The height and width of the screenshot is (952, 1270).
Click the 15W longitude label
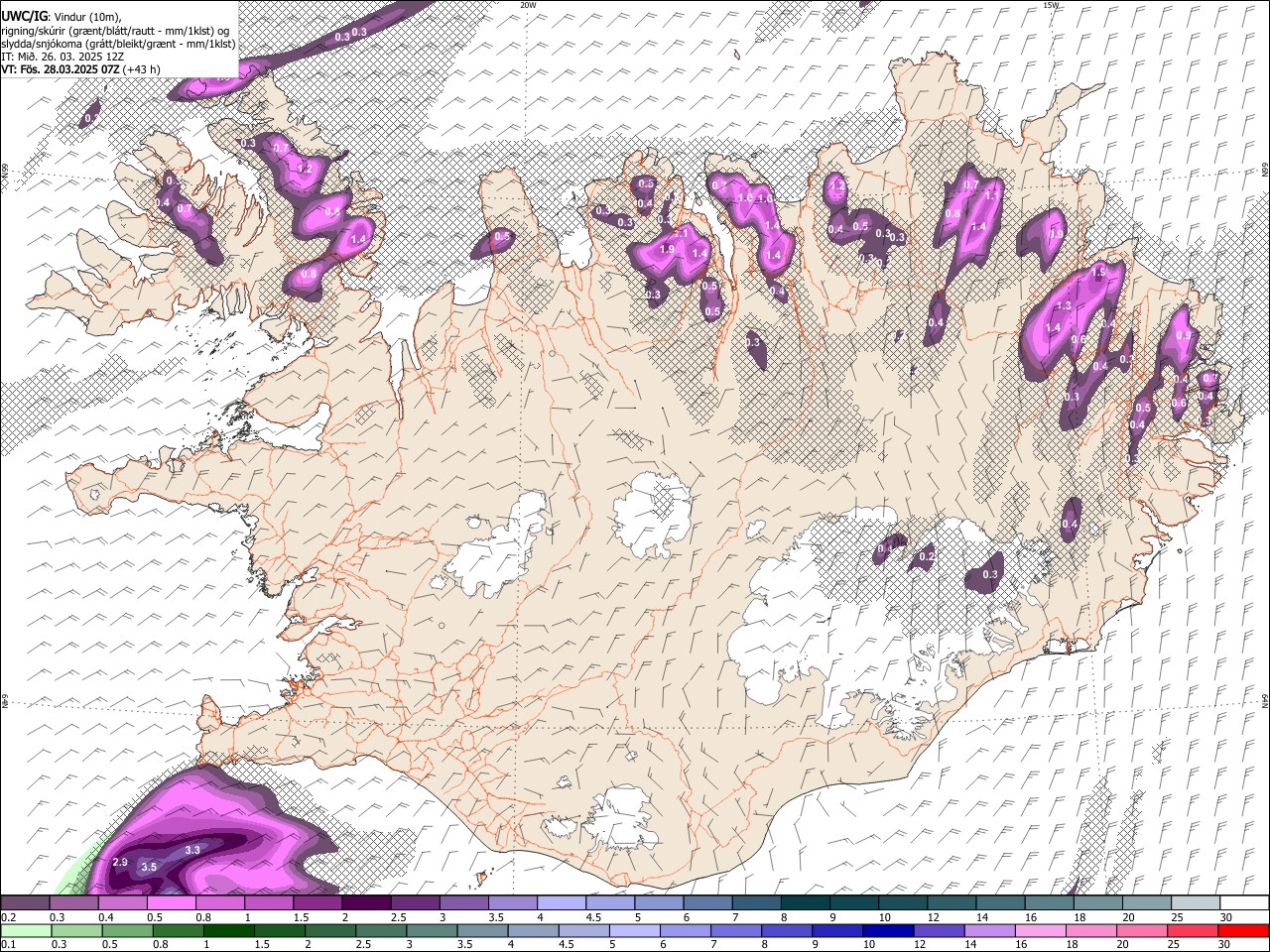pos(1051,5)
